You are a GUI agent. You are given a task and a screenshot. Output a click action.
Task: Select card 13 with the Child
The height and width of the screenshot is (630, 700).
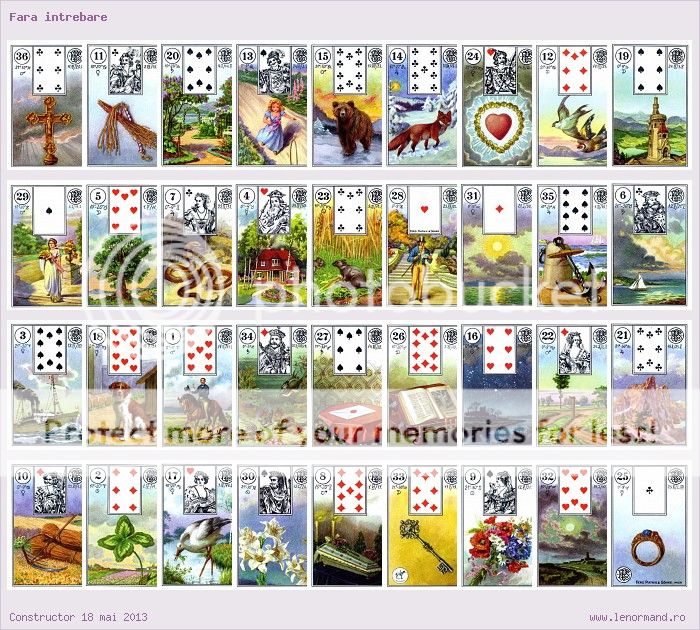[x=272, y=105]
